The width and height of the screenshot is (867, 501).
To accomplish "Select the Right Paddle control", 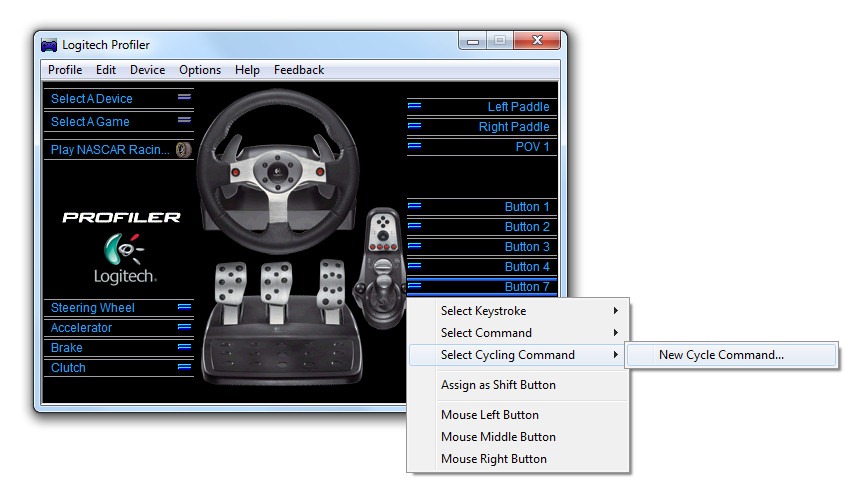I will [x=514, y=127].
